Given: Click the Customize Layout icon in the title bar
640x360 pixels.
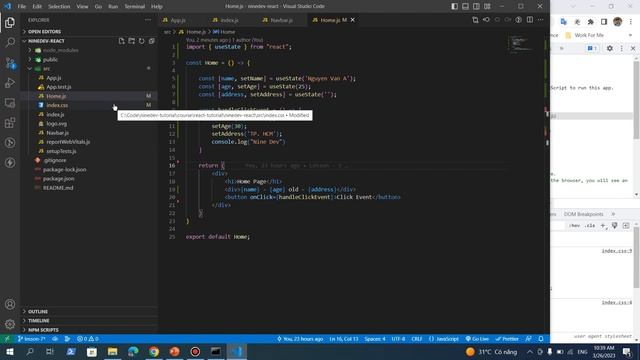Looking at the screenshot, I should pos(487,6).
